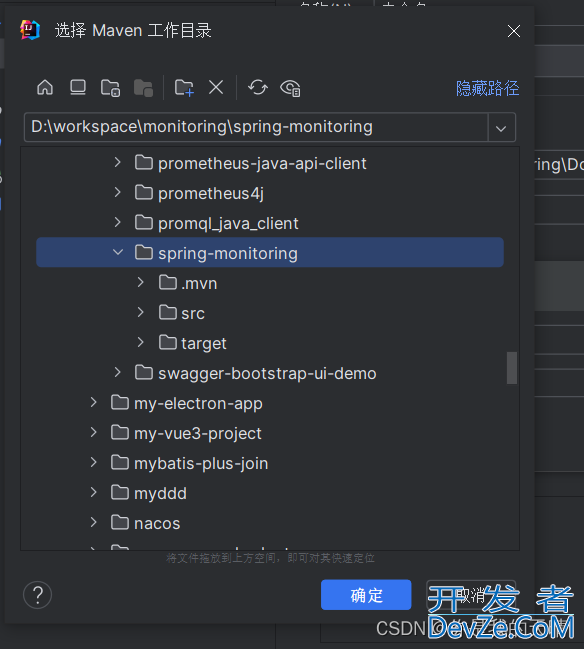Refresh the directory tree
The image size is (584, 649).
257,88
